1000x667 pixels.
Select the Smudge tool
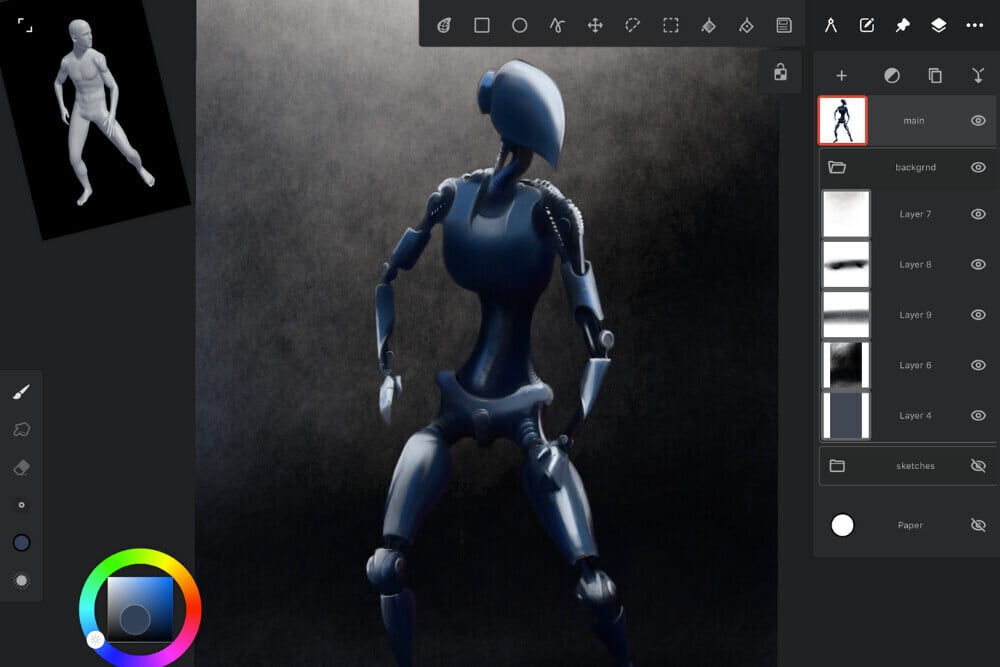(x=21, y=429)
